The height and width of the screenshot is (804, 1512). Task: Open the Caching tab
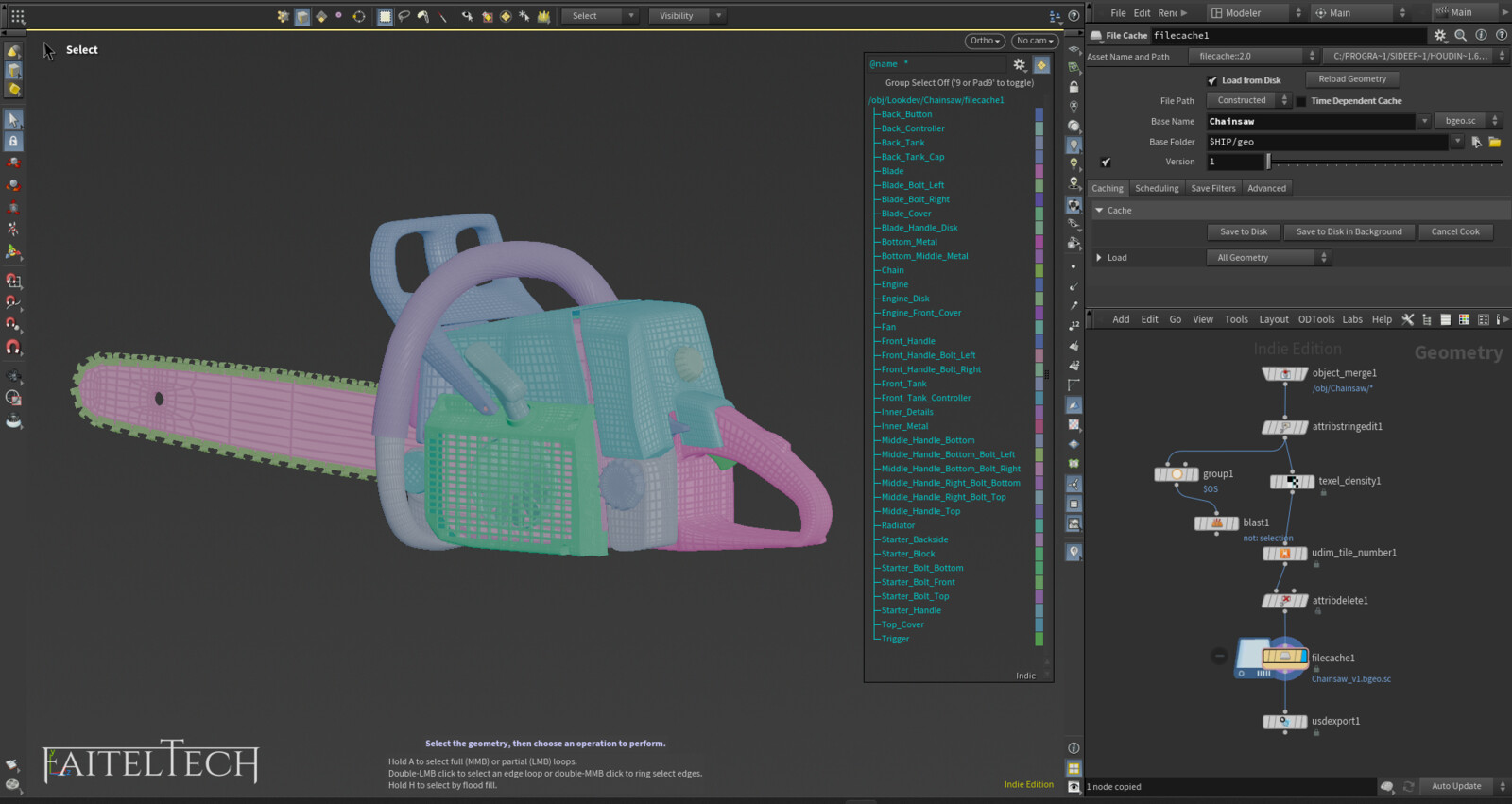[1108, 188]
